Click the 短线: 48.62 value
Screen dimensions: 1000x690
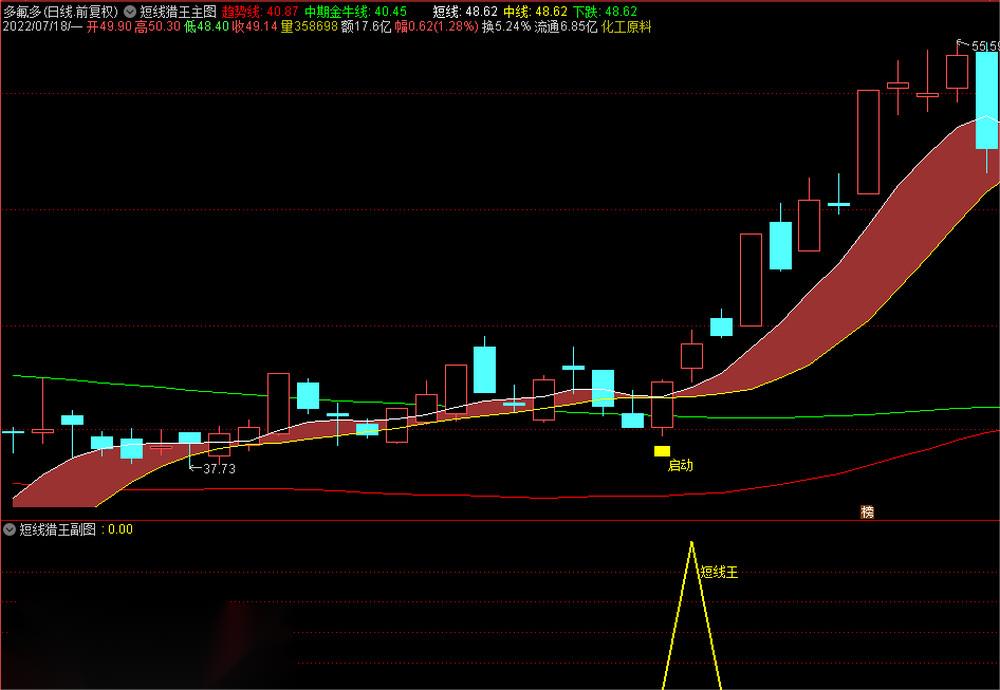click(x=466, y=11)
